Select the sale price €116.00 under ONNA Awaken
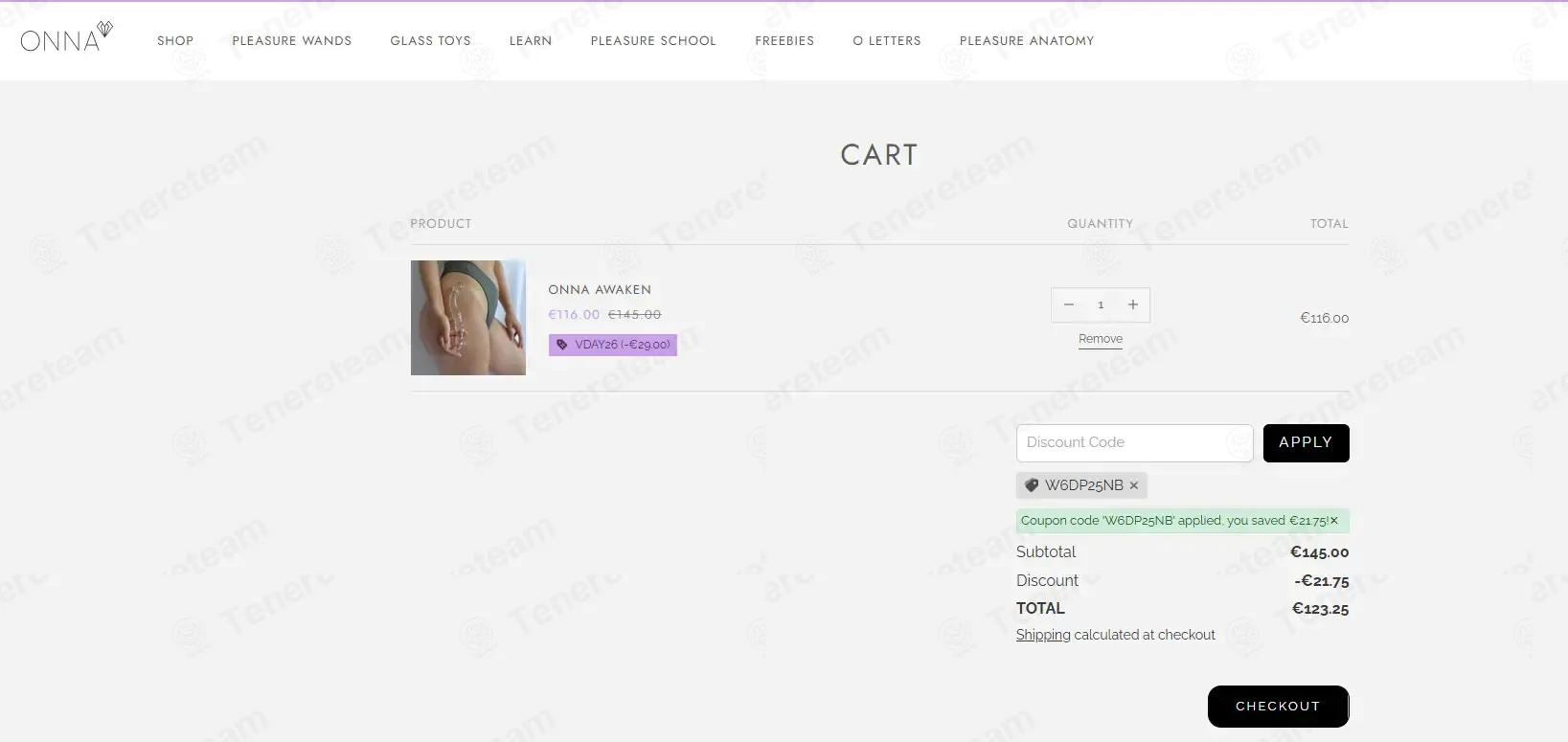 pos(574,314)
